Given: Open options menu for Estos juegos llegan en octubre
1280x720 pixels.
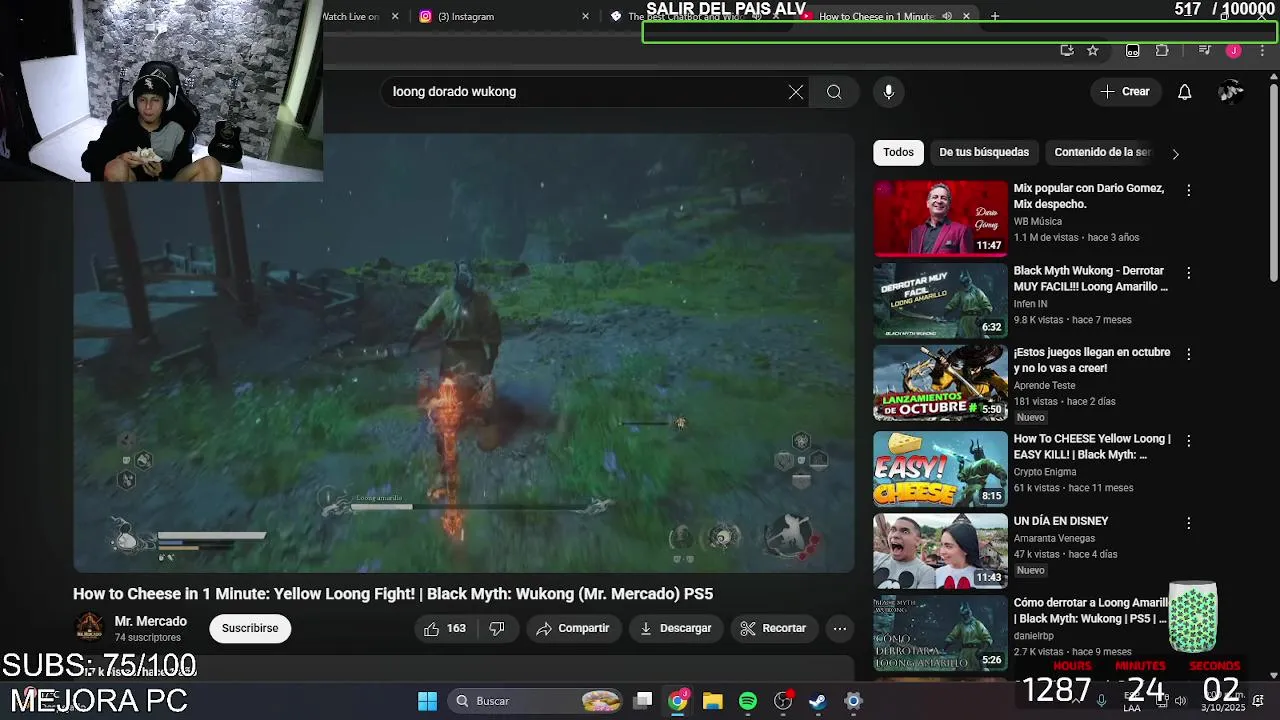Looking at the screenshot, I should (1188, 354).
